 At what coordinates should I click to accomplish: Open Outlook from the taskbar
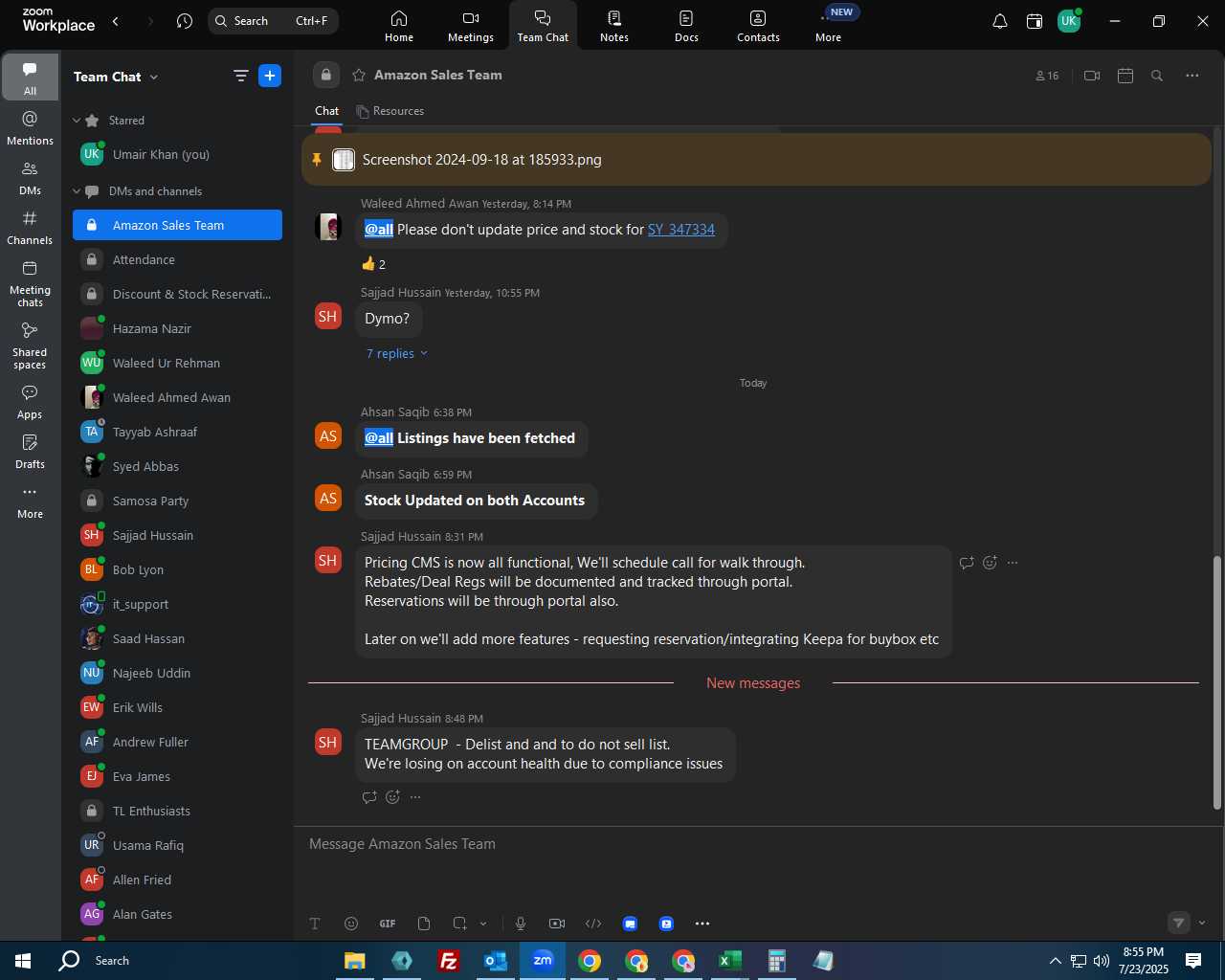495,961
